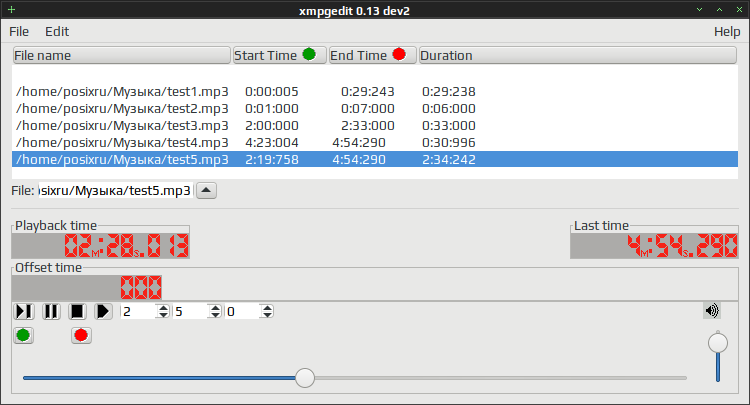Viewport: 750px width, 405px height.
Task: Click end time 2:33:000 of test3
Action: click(x=367, y=126)
